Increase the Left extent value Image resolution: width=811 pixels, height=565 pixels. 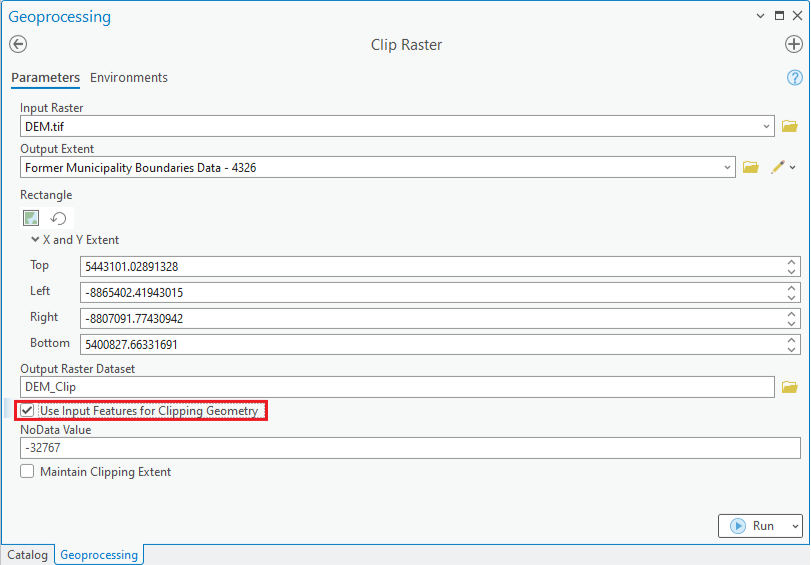click(791, 288)
